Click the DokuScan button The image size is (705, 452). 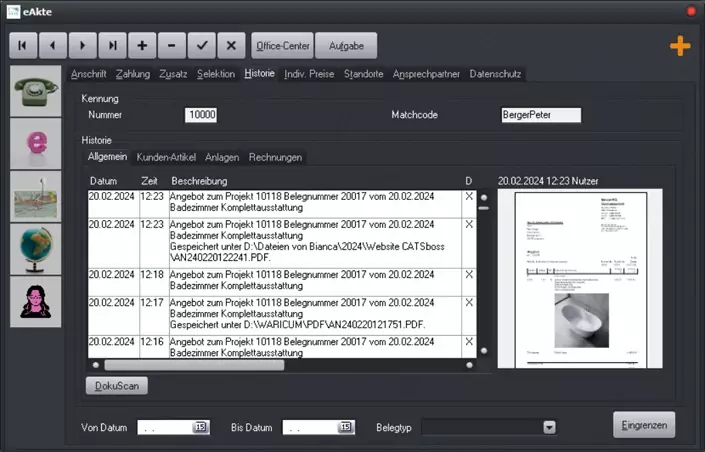[117, 386]
